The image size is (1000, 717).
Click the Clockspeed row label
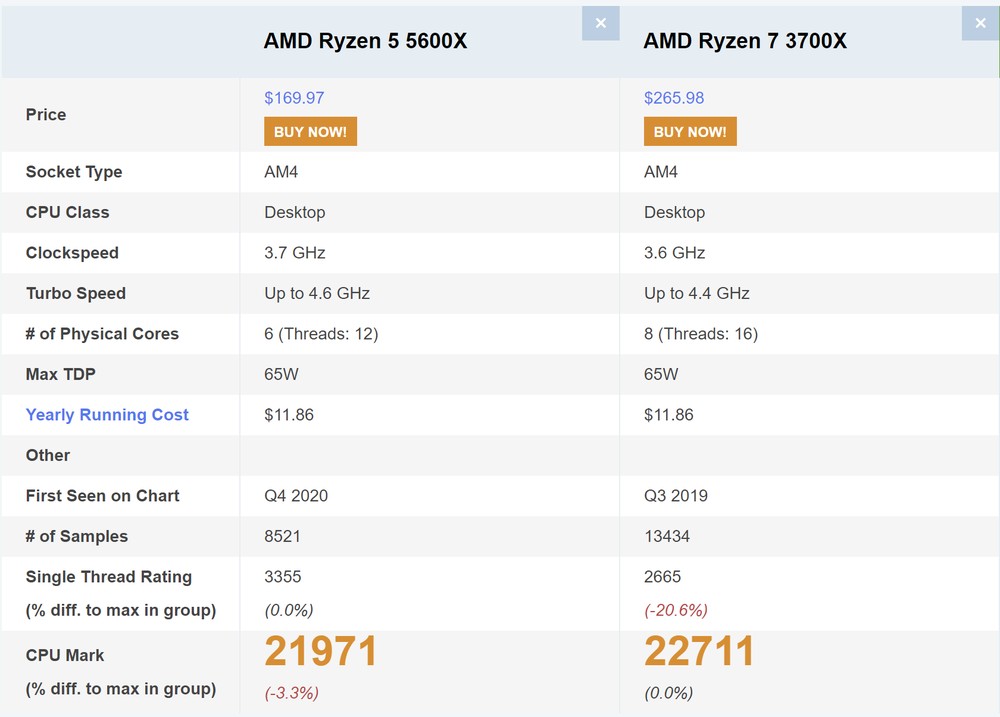click(72, 253)
